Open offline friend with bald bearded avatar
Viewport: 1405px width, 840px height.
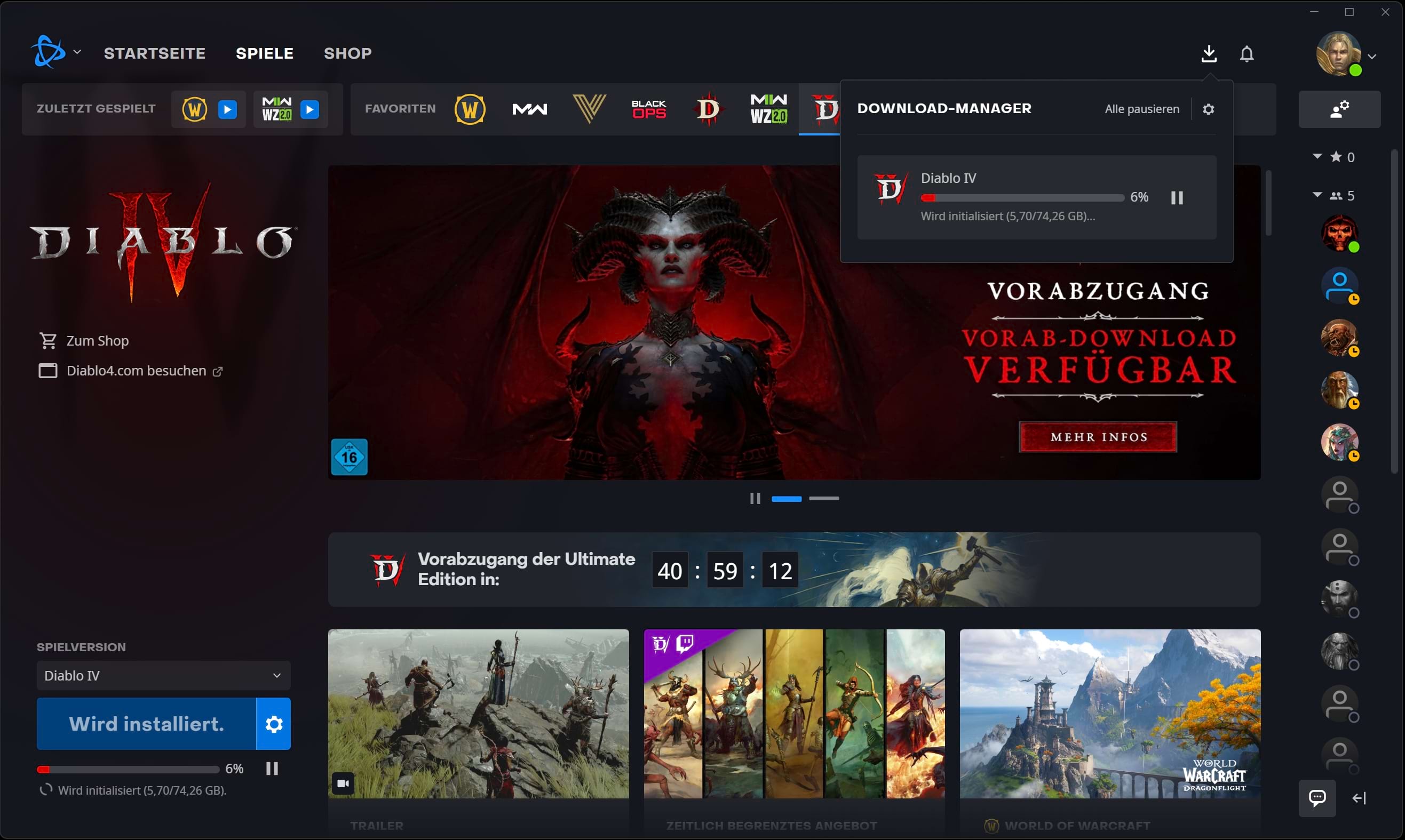coord(1339,598)
